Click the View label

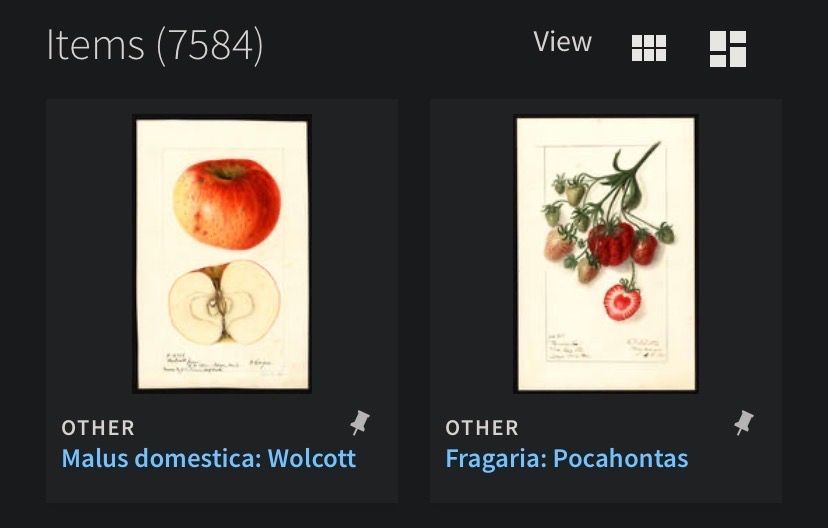click(x=562, y=43)
